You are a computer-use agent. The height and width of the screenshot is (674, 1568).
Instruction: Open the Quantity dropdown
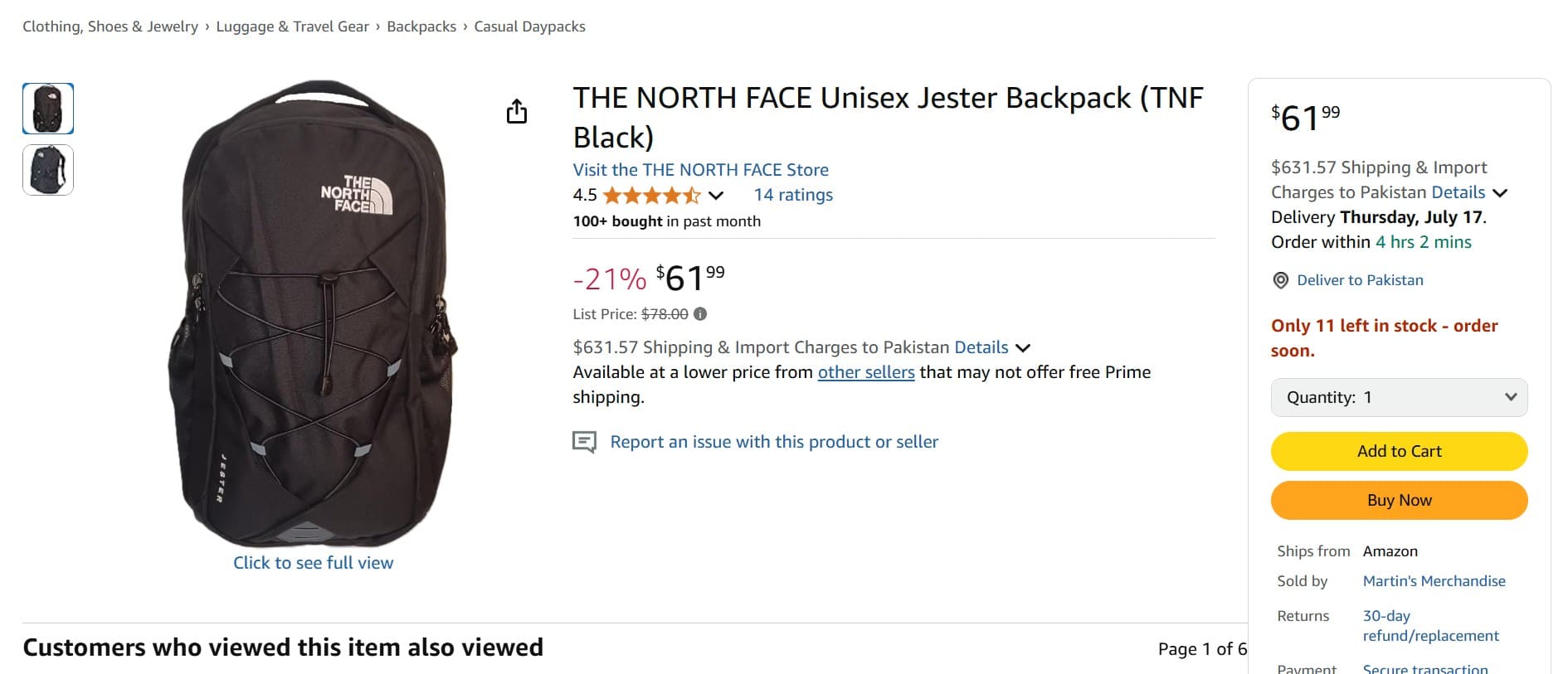(x=1399, y=398)
